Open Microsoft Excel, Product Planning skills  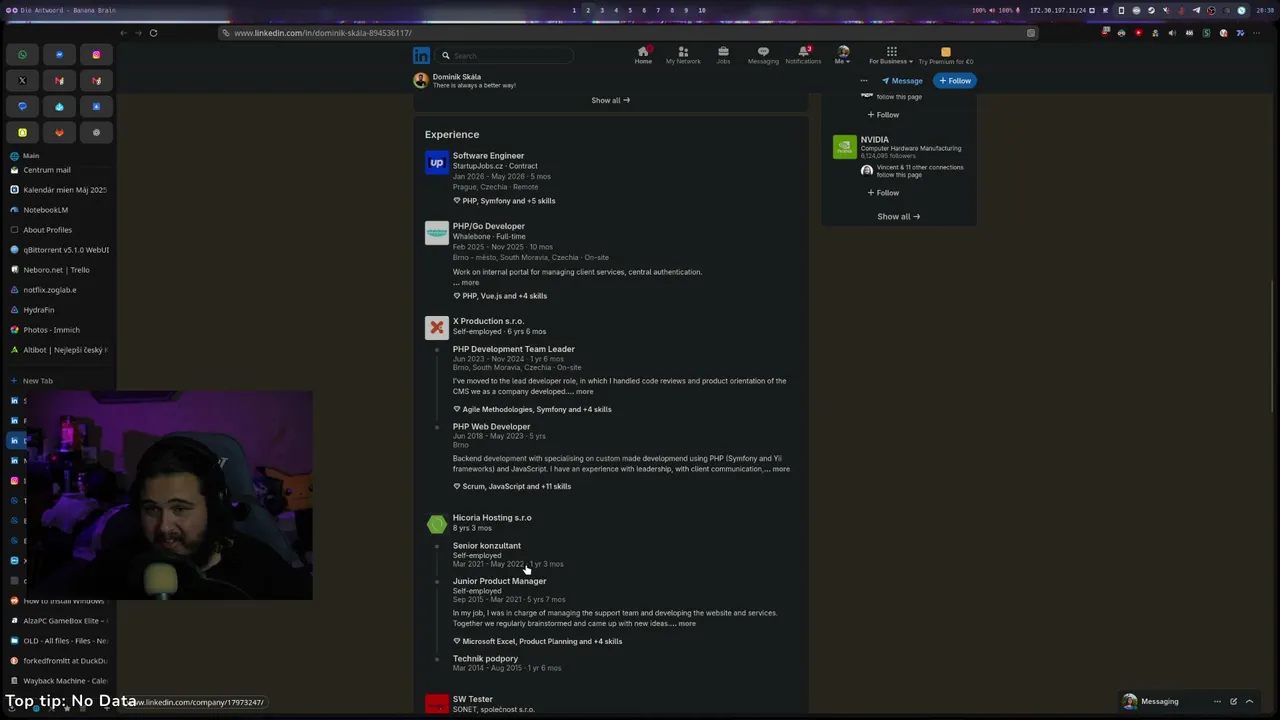tap(537, 642)
